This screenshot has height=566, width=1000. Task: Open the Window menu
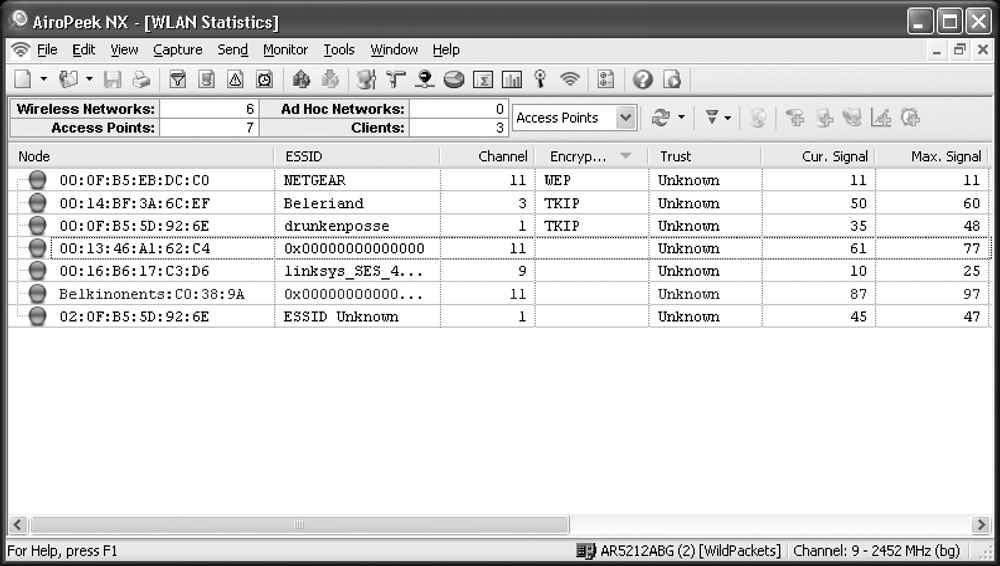pyautogui.click(x=394, y=50)
